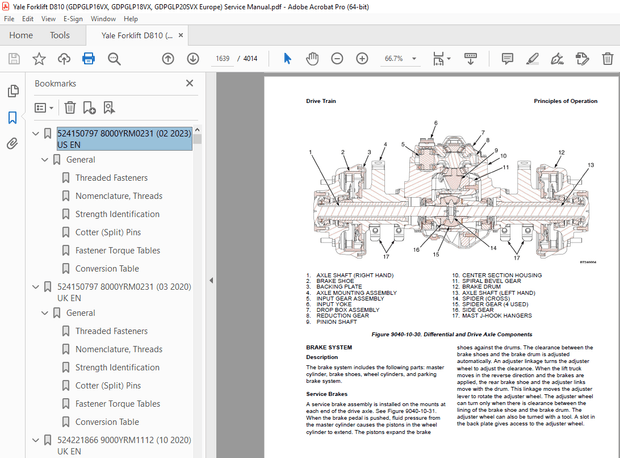Screen dimensions: 620x458
Task: Click the scrolling mode icon
Action: [x=470, y=59]
